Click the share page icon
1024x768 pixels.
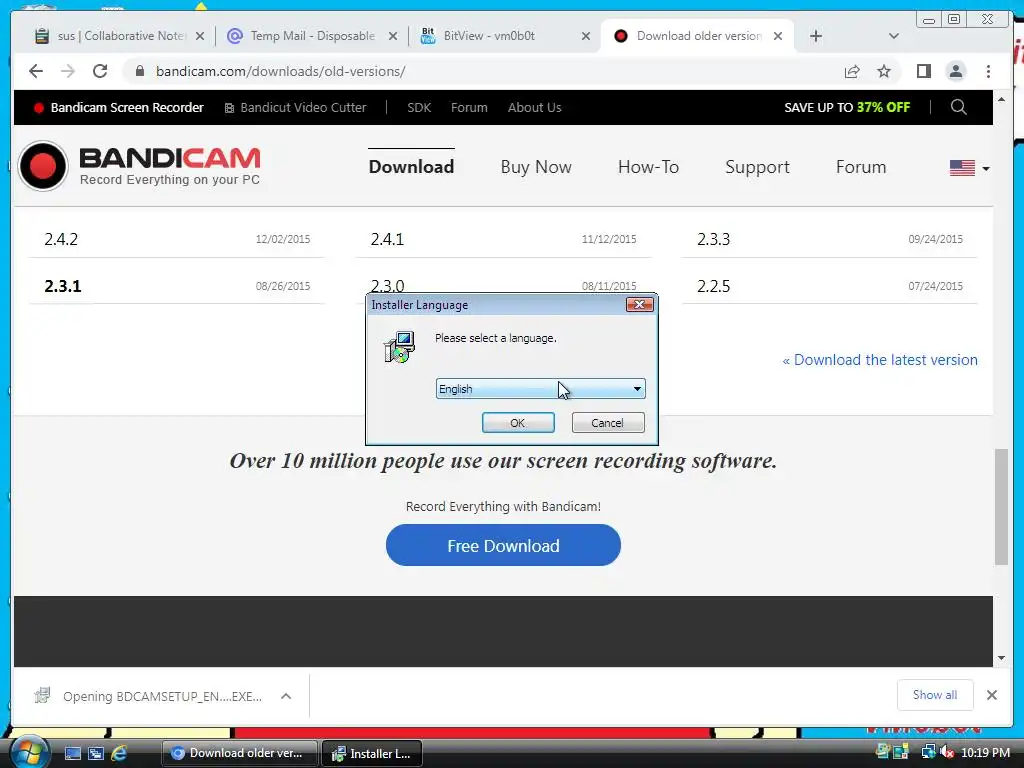[852, 71]
